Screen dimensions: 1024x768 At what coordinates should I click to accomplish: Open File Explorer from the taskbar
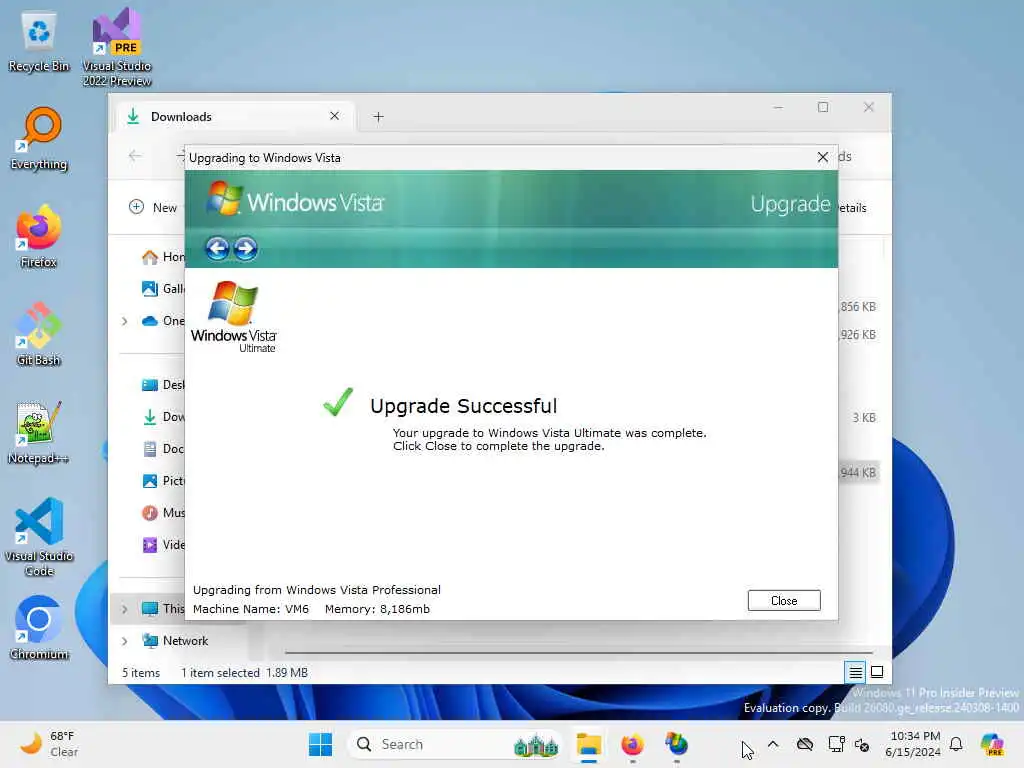tap(588, 744)
